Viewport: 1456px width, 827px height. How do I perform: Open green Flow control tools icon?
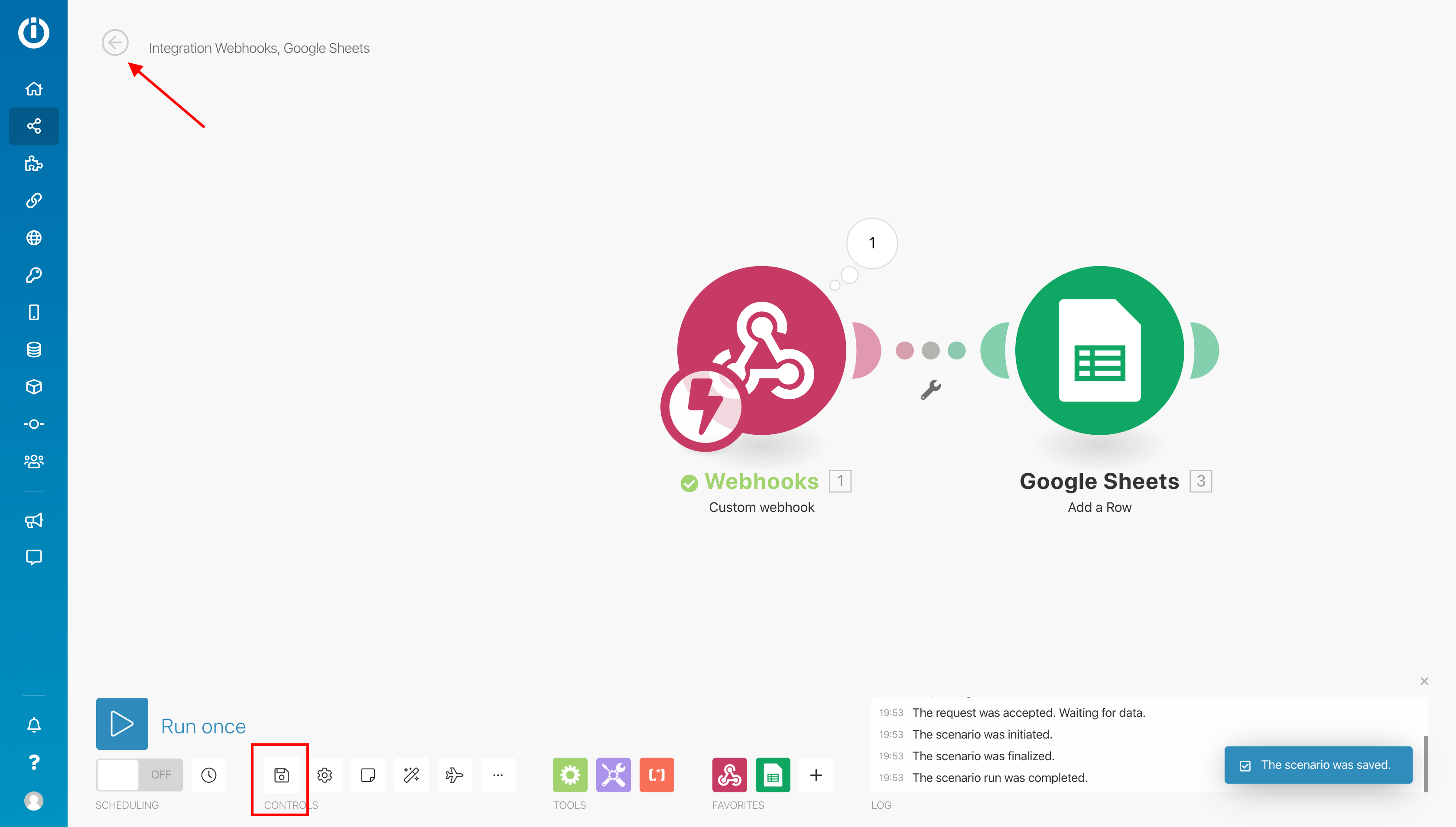(x=570, y=775)
